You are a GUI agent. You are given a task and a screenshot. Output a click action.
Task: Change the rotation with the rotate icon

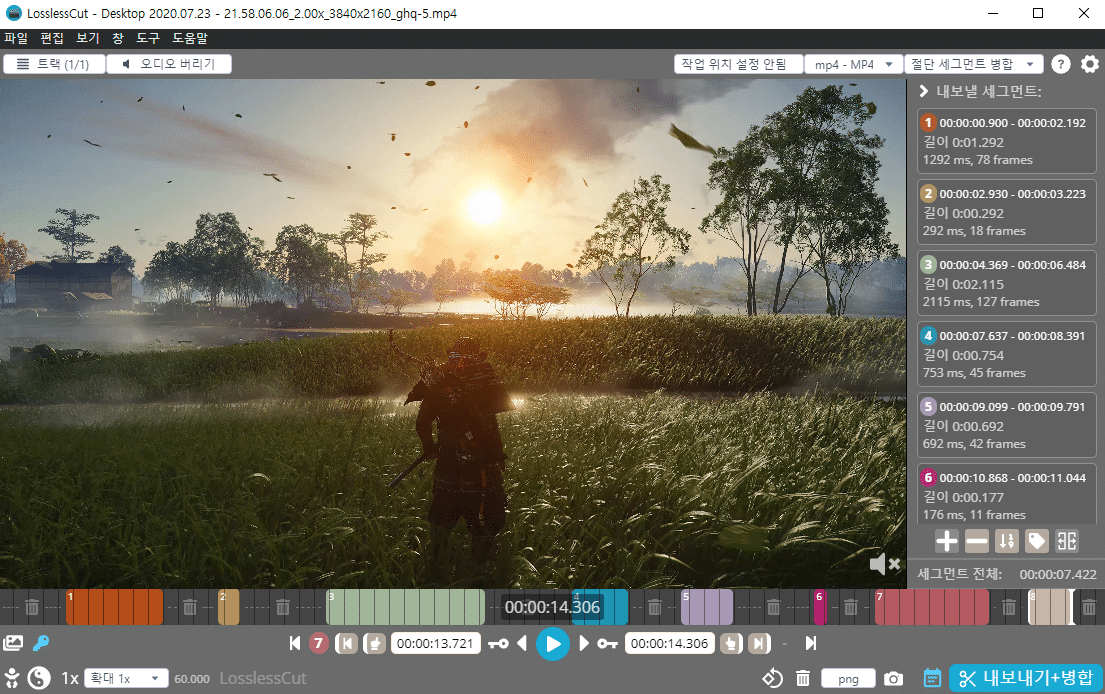[772, 678]
